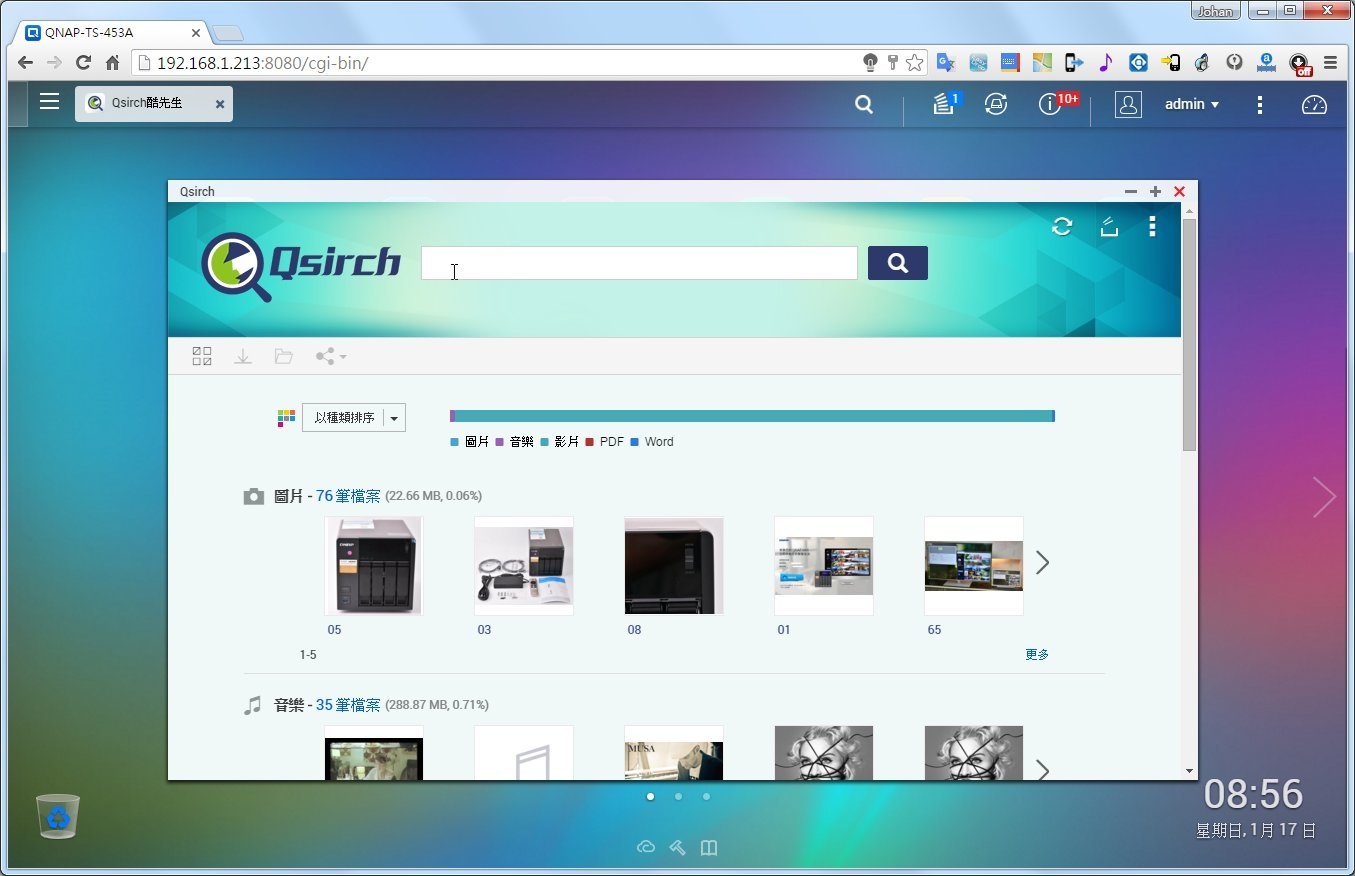Click the PDF legend entry
This screenshot has width=1355, height=876.
coord(605,441)
